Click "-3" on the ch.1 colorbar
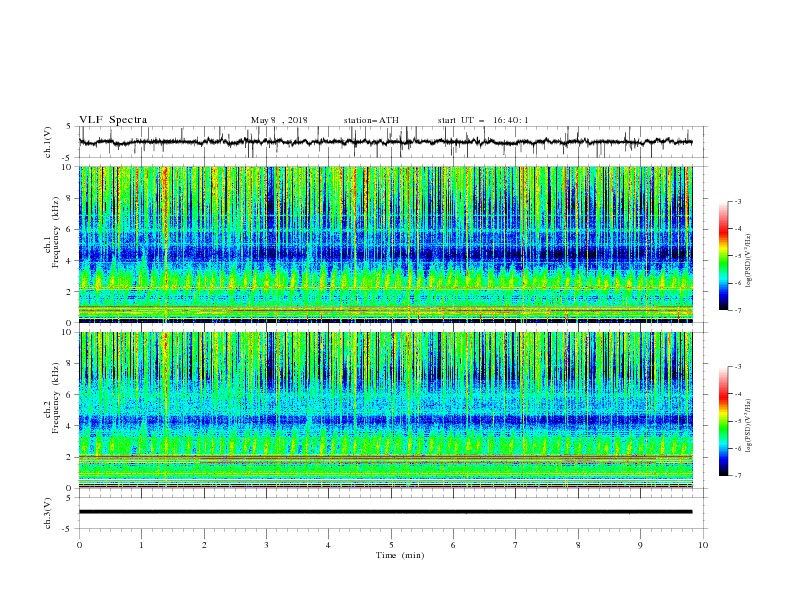The width and height of the screenshot is (792, 612). coord(737,201)
